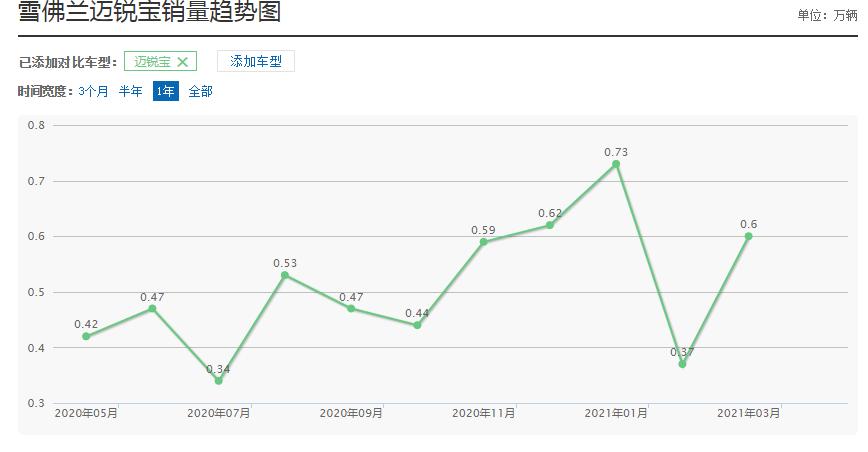Viewport: 868px width, 452px height.
Task: Click the 2020年07月 axis label
Action: [219, 413]
